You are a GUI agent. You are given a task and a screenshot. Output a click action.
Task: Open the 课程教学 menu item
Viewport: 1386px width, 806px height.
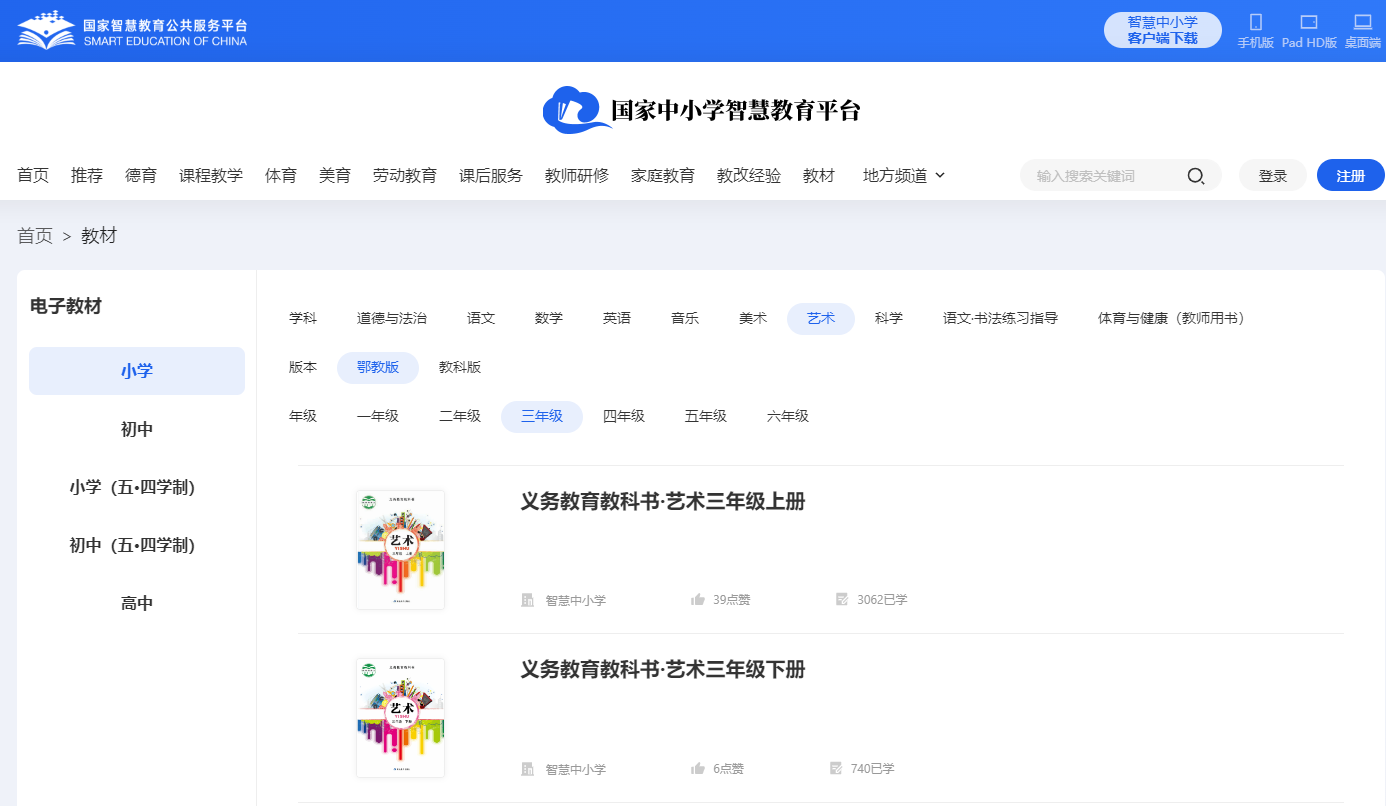click(x=210, y=175)
